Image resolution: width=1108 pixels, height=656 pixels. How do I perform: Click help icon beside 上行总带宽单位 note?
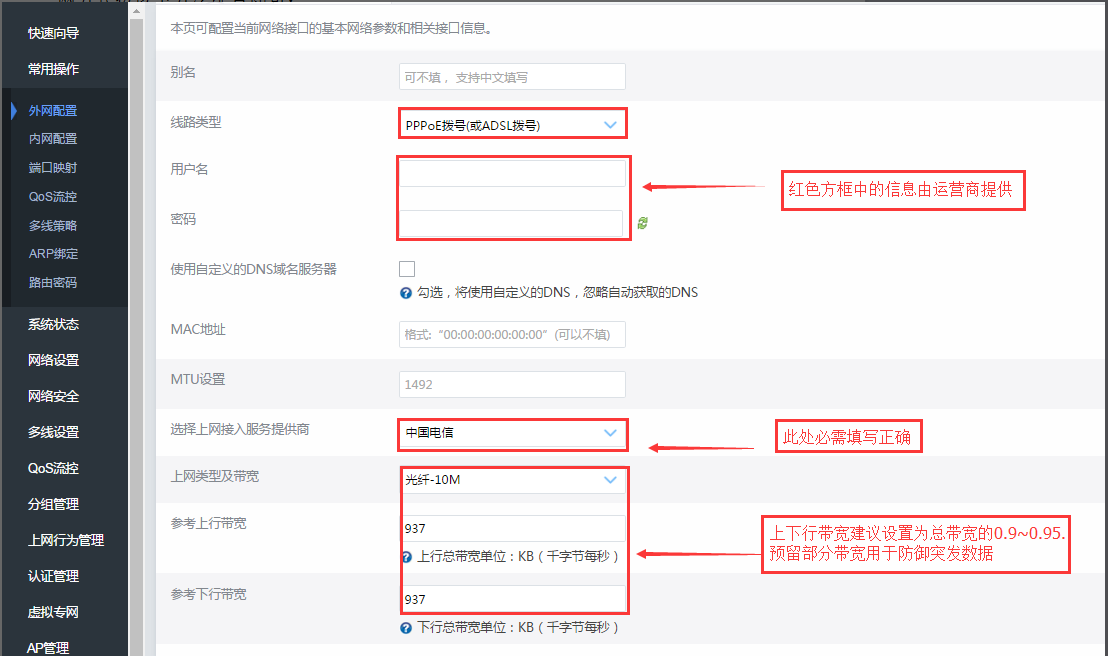[x=406, y=557]
